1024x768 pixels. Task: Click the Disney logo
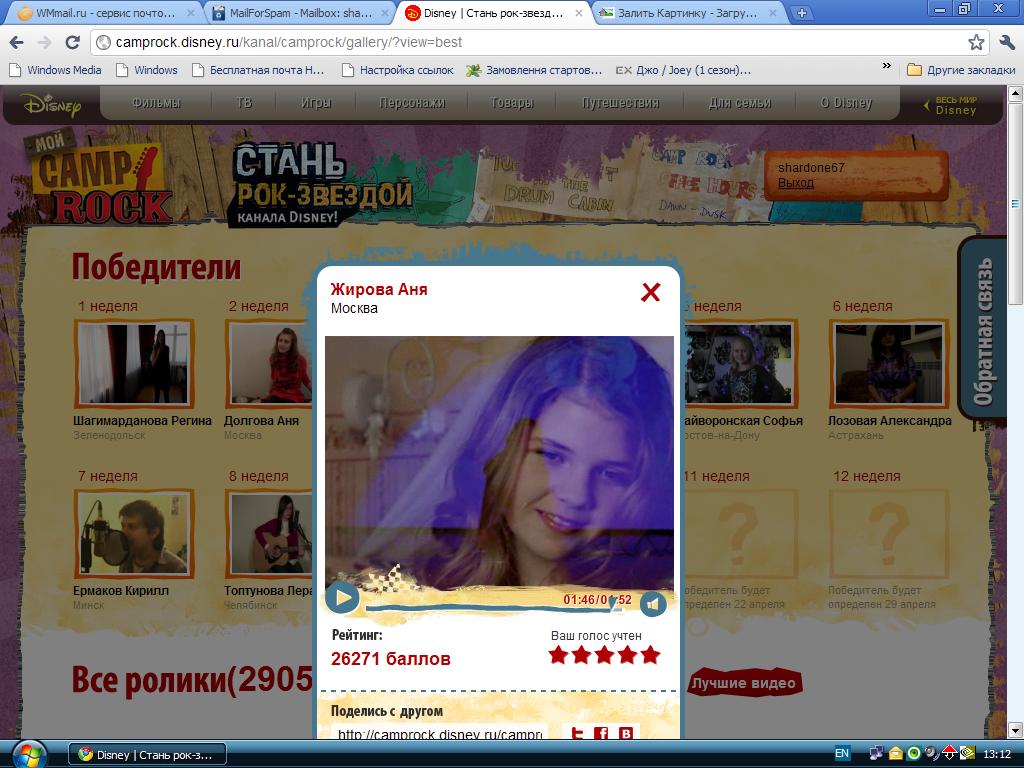point(51,104)
